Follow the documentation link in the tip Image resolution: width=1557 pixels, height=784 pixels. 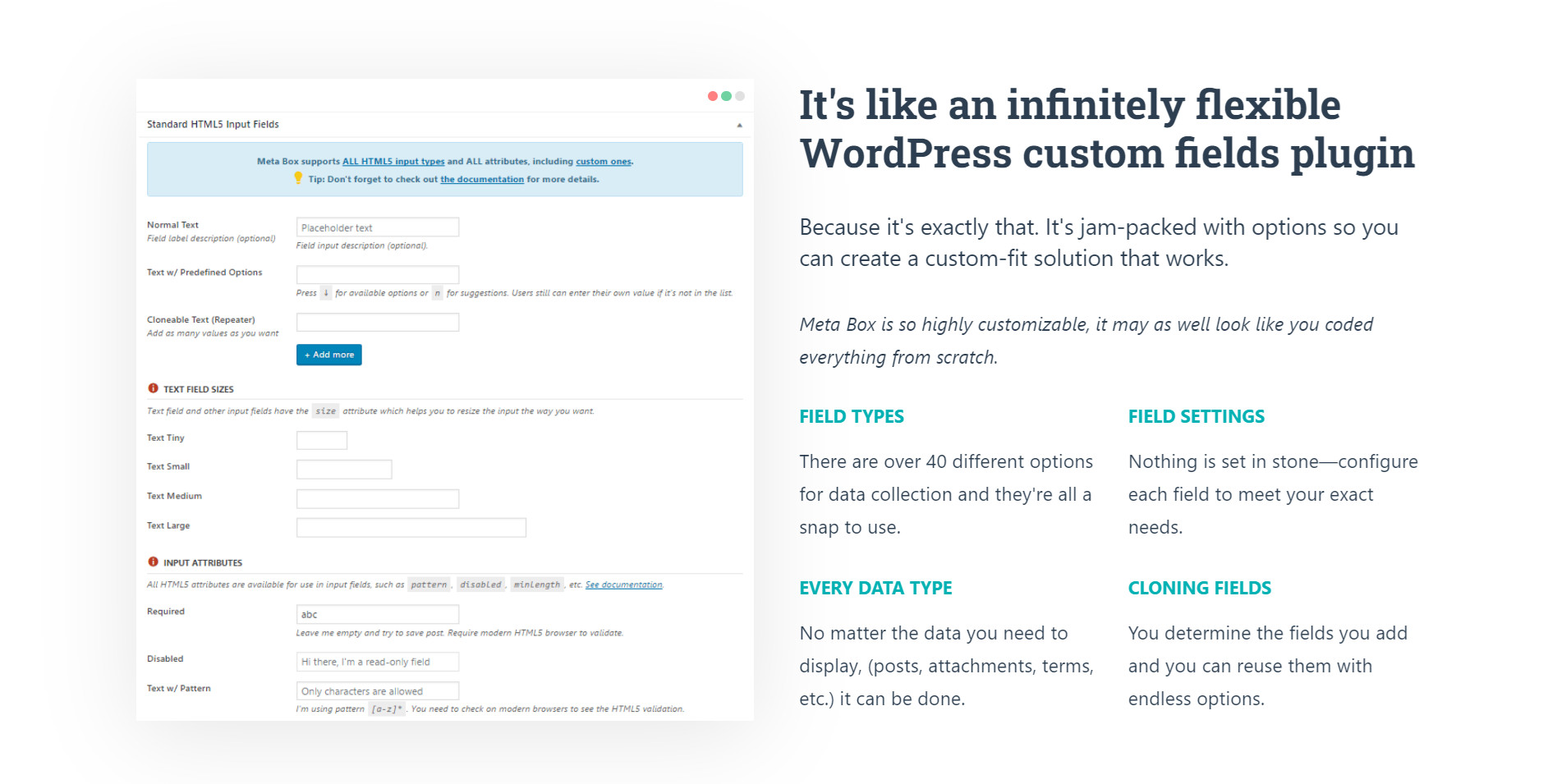[482, 180]
